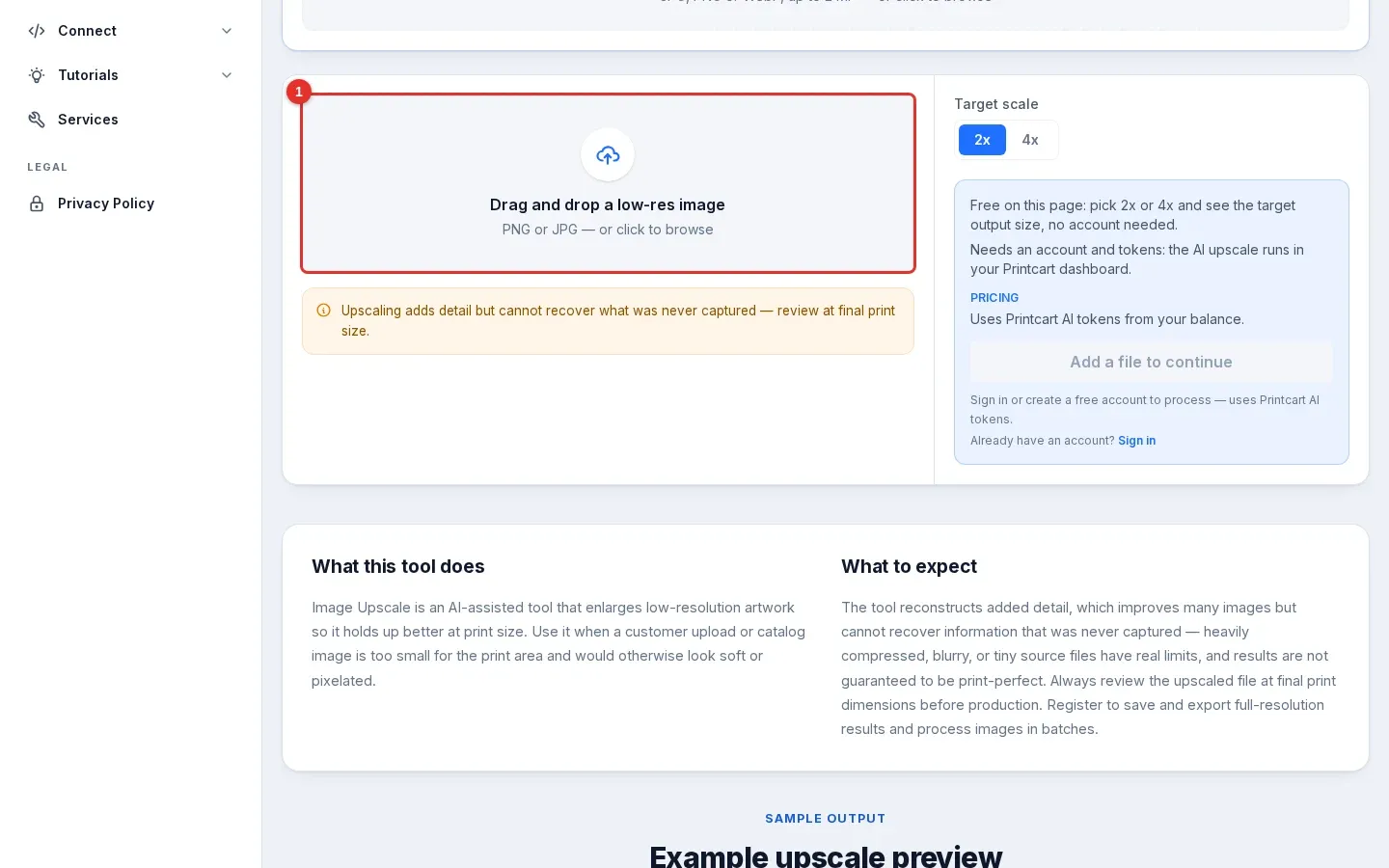The height and width of the screenshot is (868, 1389).
Task: Click the cloud upload icon
Action: pyautogui.click(x=608, y=154)
